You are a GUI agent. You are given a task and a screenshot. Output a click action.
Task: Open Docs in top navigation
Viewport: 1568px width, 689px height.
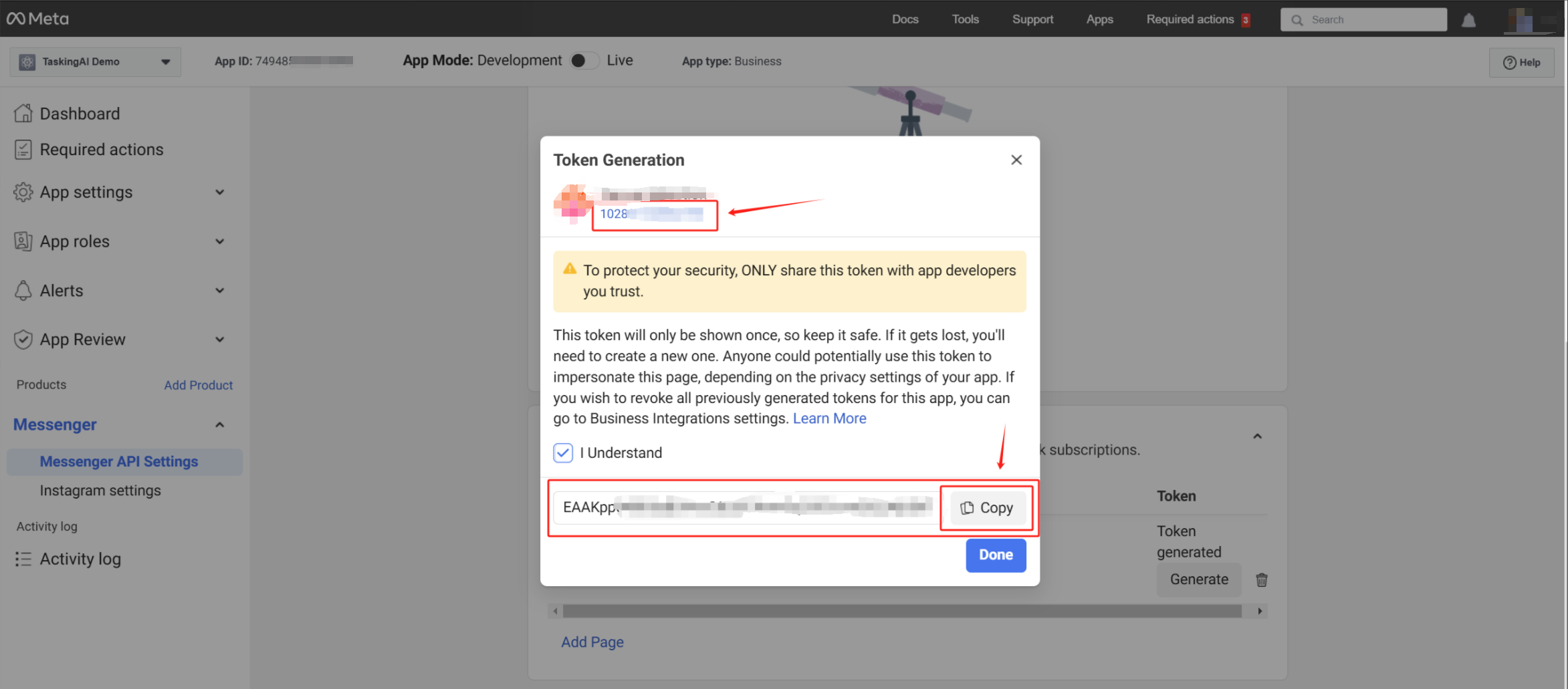[x=905, y=19]
